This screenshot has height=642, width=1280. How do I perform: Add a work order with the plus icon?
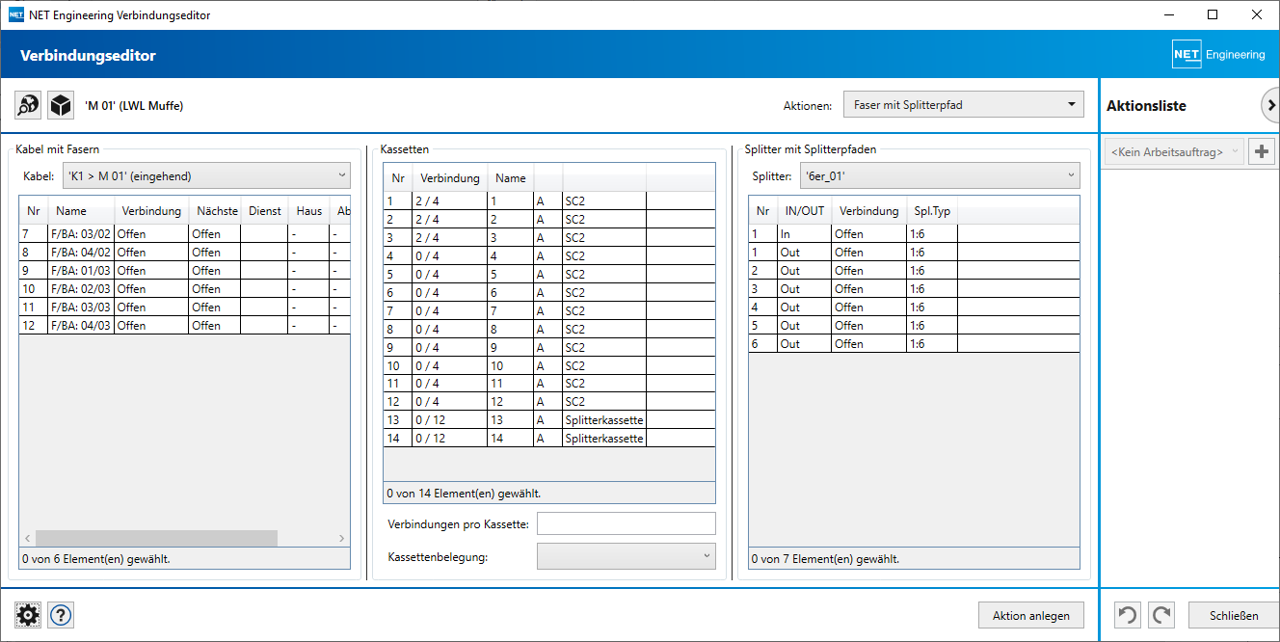click(1262, 152)
